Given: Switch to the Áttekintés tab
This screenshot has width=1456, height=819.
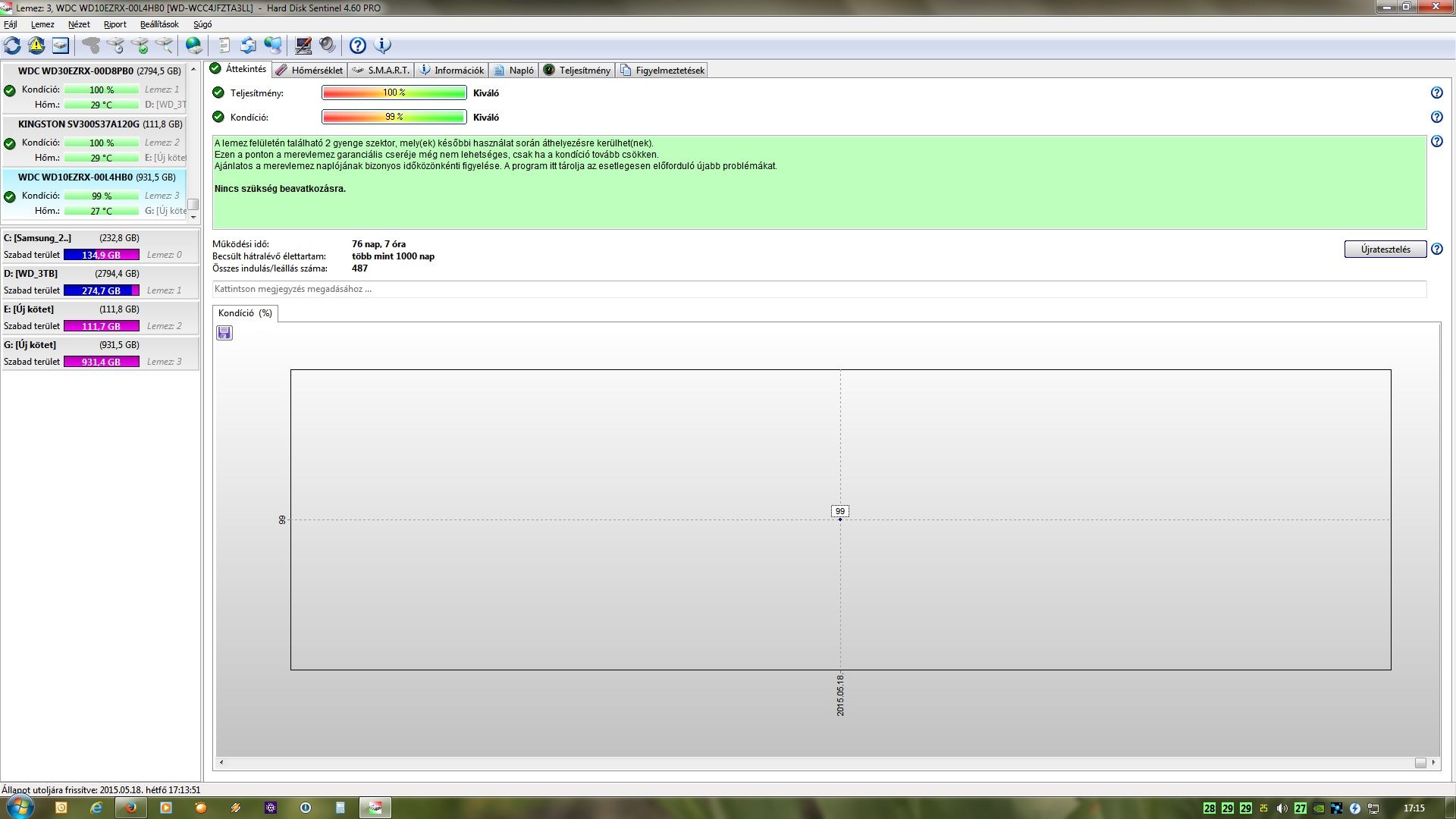Looking at the screenshot, I should 238,69.
